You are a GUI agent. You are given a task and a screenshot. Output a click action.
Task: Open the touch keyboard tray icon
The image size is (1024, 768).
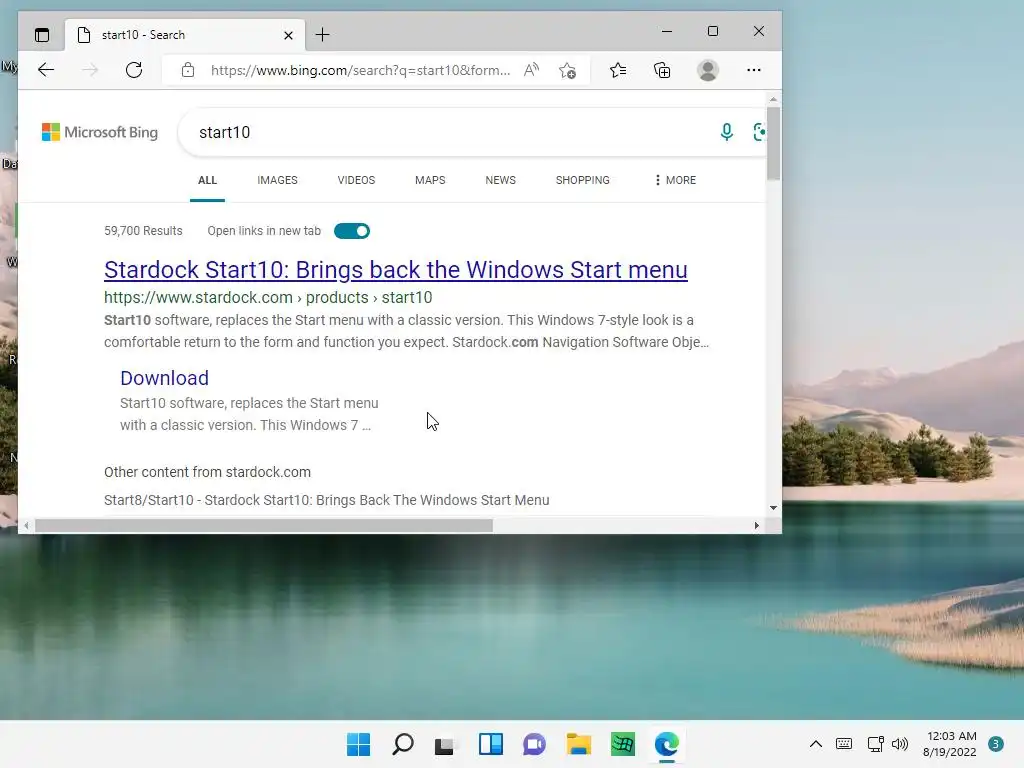click(844, 744)
